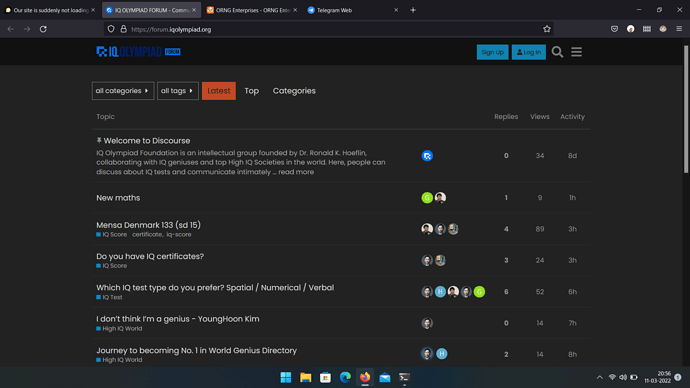Image resolution: width=690 pixels, height=388 pixels.
Task: Expand the all categories dropdown
Action: [123, 91]
